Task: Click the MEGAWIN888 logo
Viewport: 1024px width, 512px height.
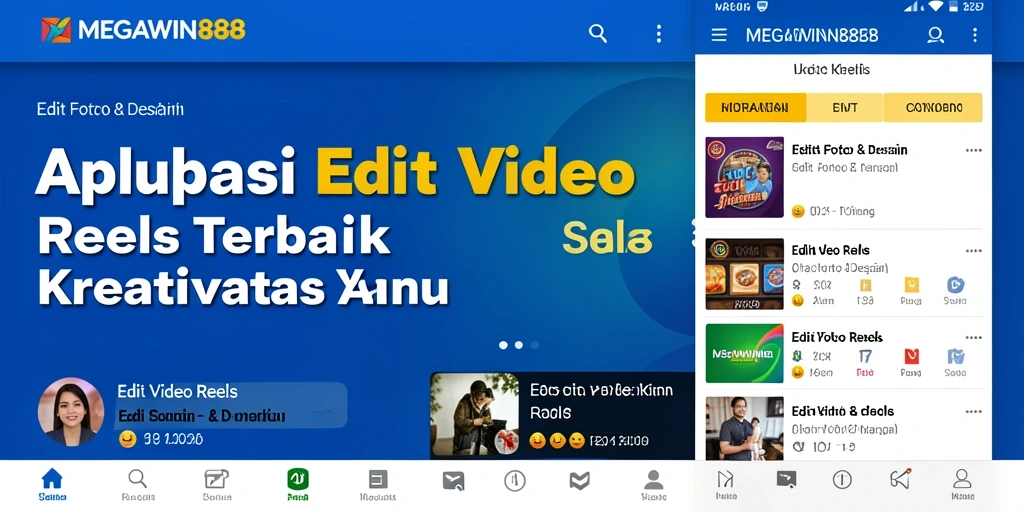Action: (x=143, y=30)
